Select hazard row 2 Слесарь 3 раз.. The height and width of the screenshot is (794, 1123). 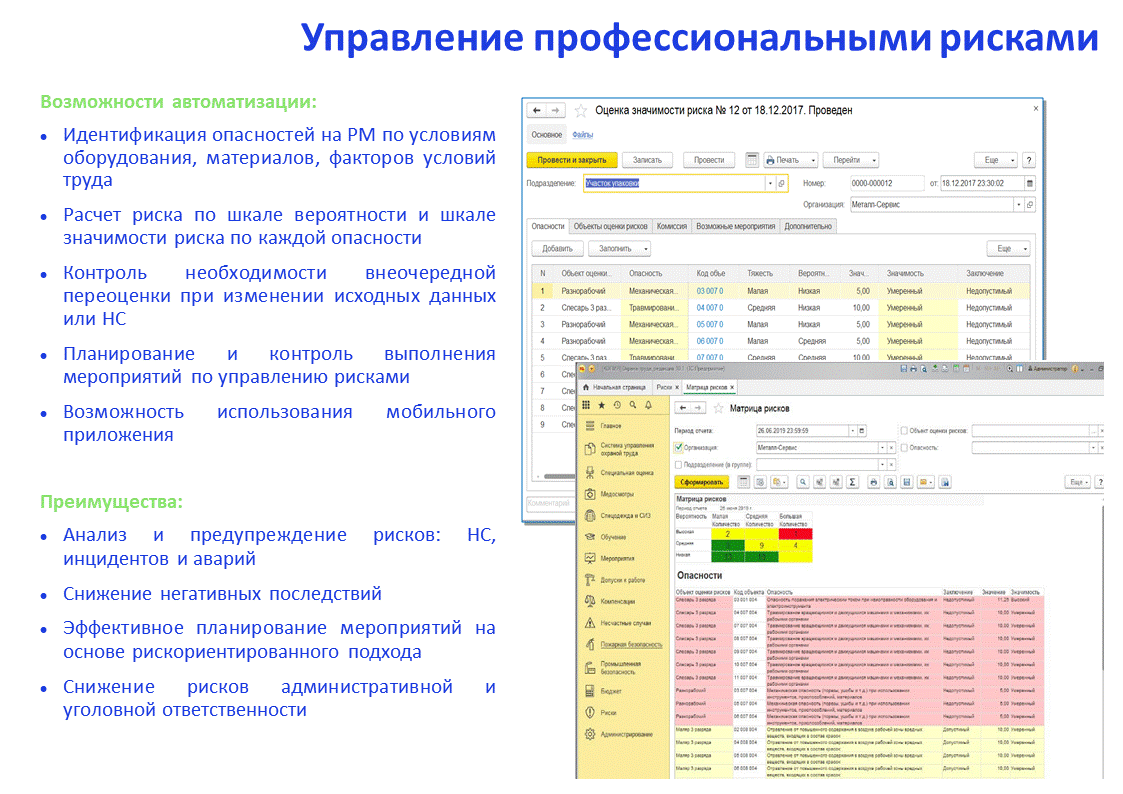point(781,308)
